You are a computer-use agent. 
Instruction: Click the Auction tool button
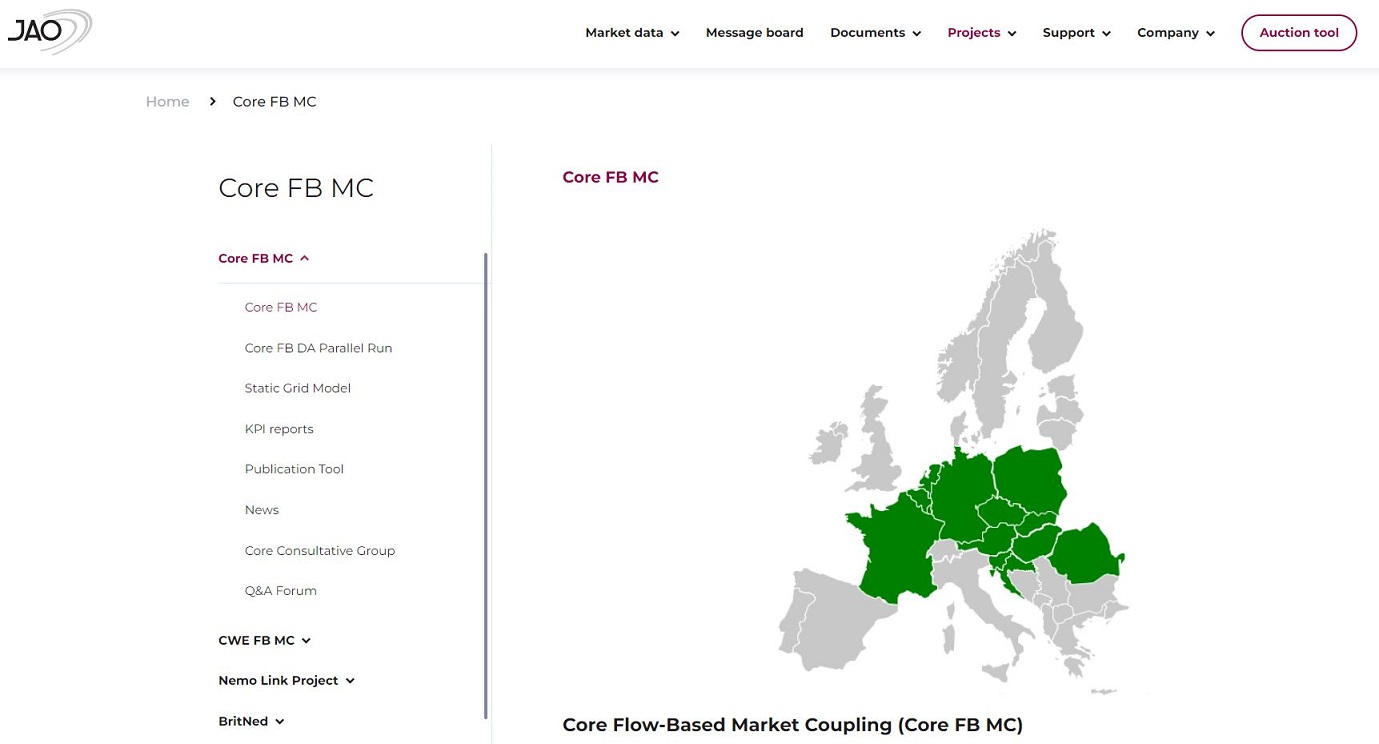1298,33
